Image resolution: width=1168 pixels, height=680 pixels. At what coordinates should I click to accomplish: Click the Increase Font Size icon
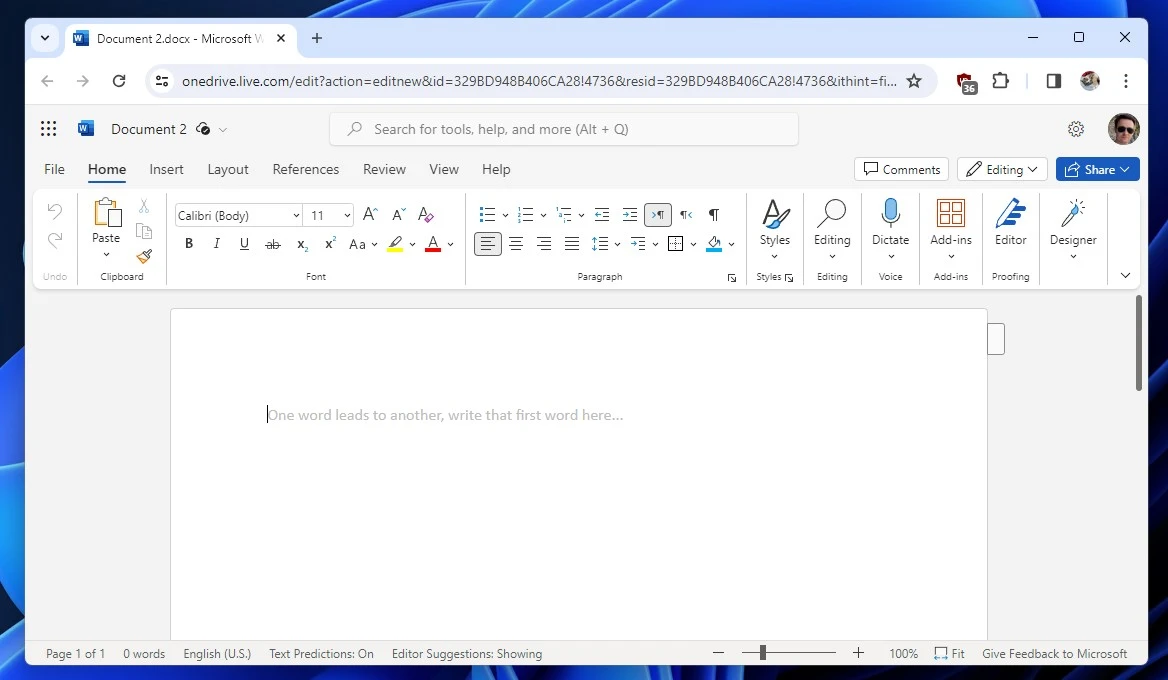pyautogui.click(x=369, y=214)
